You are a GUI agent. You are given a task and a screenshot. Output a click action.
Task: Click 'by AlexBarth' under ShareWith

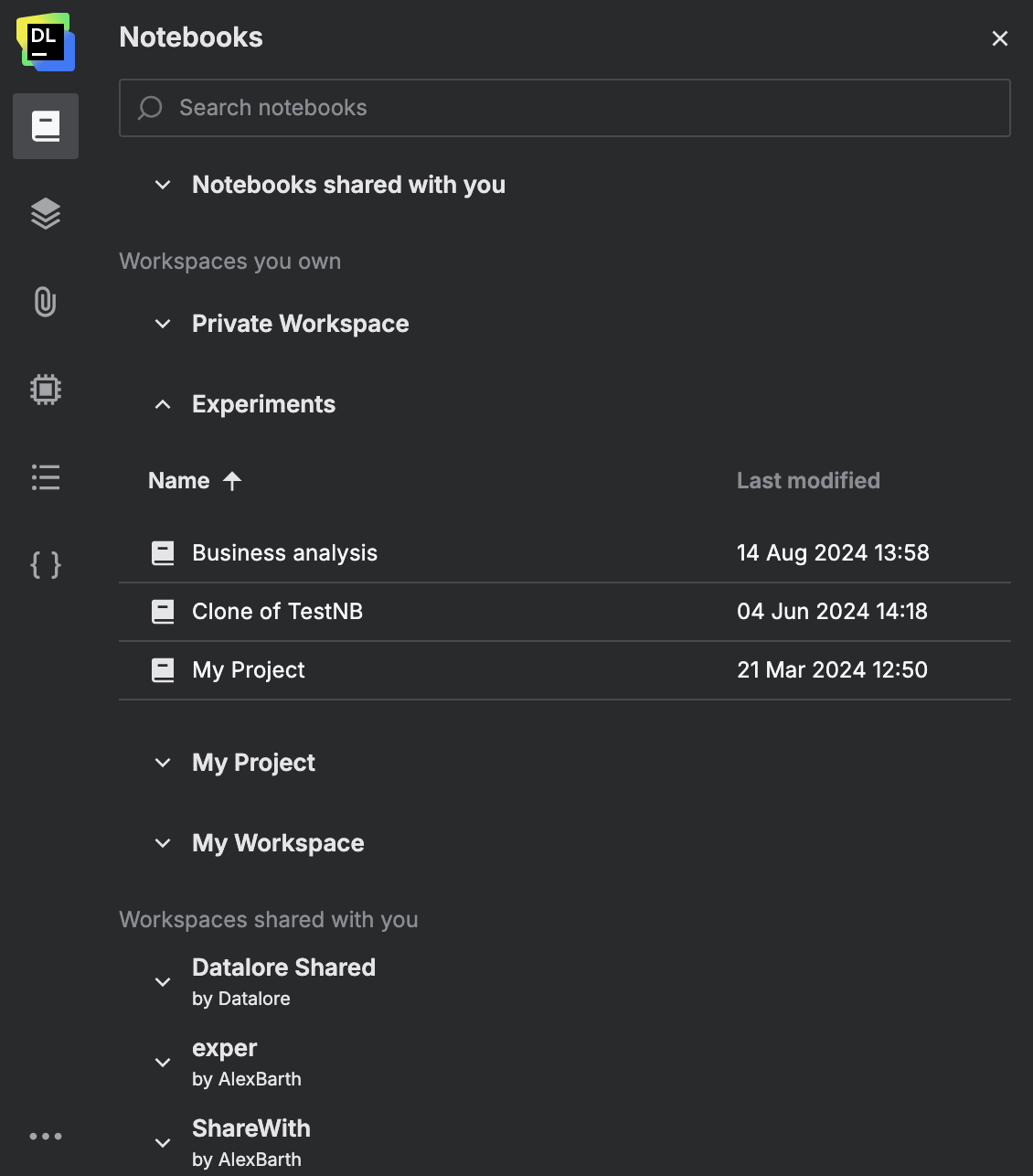click(x=247, y=1160)
